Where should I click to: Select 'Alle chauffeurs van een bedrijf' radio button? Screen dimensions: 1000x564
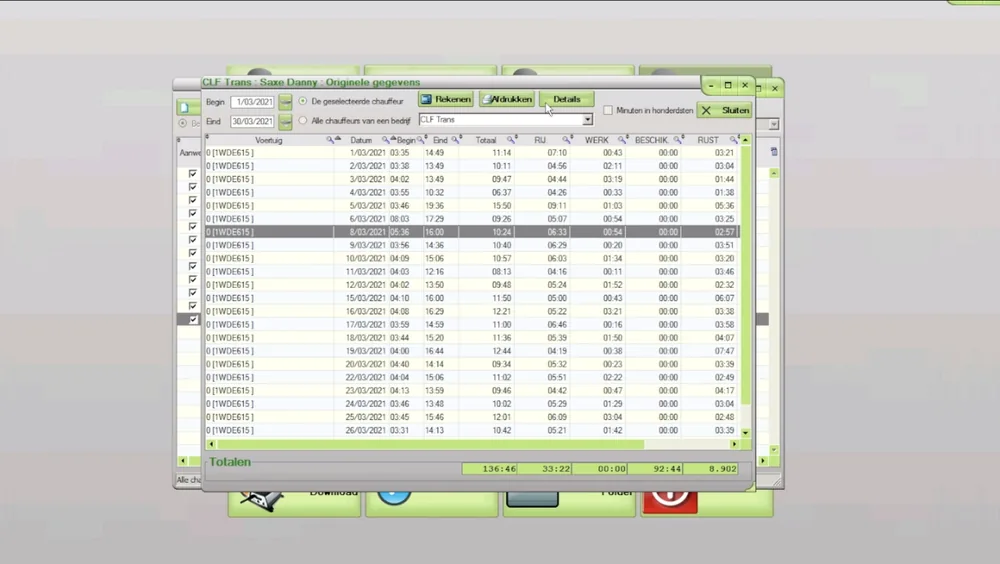click(x=303, y=120)
